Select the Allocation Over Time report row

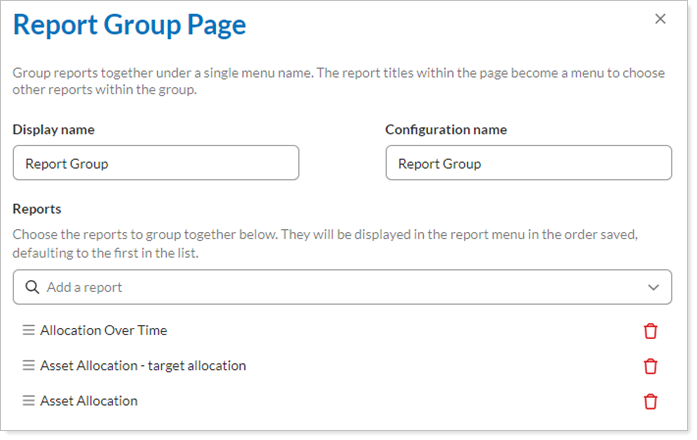click(104, 330)
